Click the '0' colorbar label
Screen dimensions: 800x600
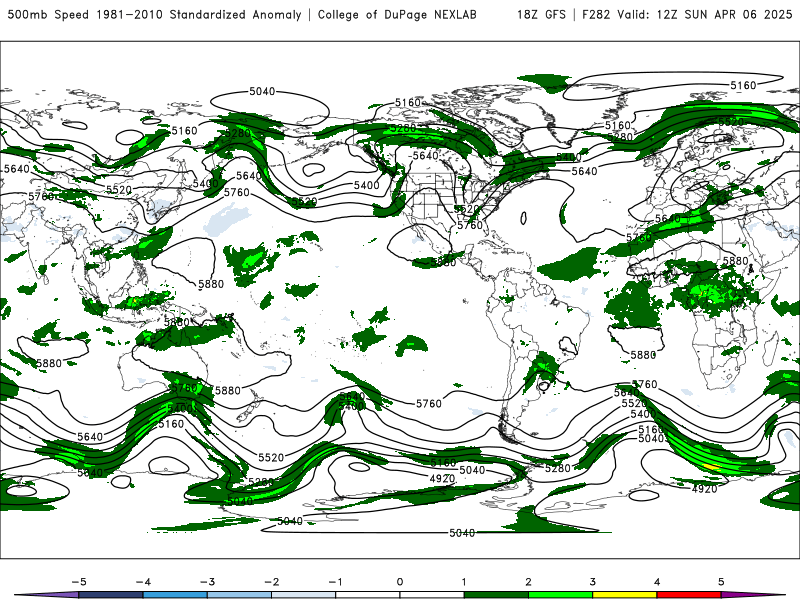pos(400,582)
